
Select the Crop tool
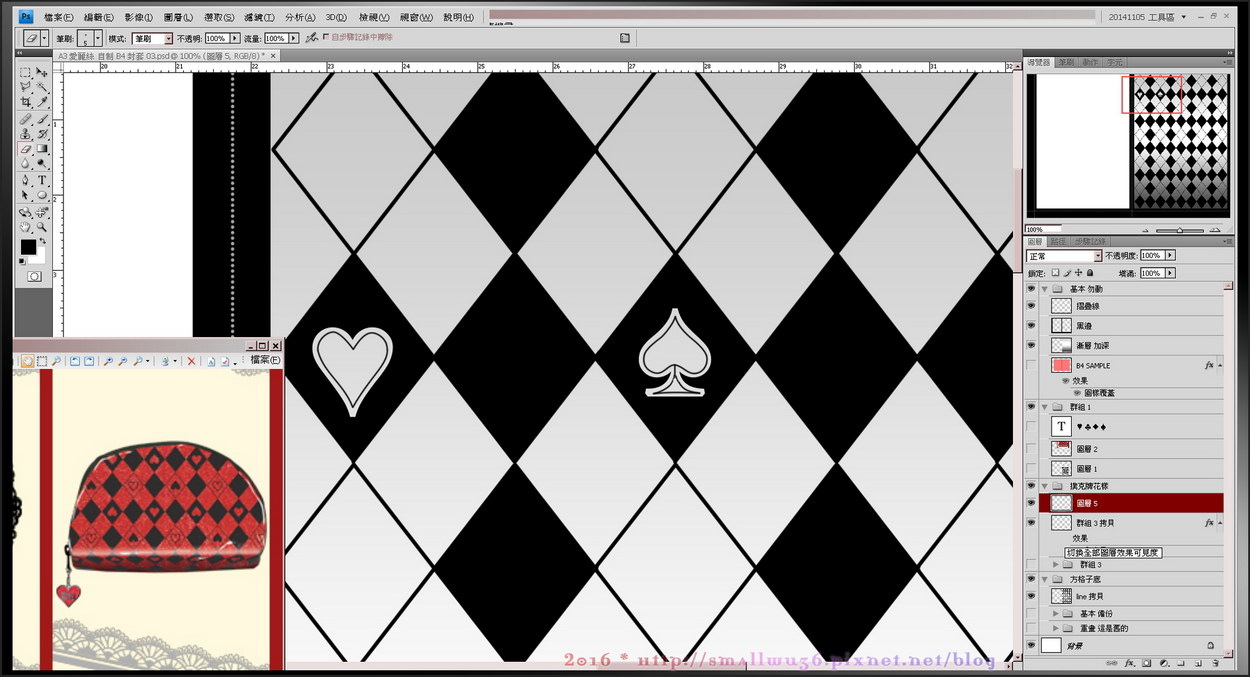(x=26, y=102)
